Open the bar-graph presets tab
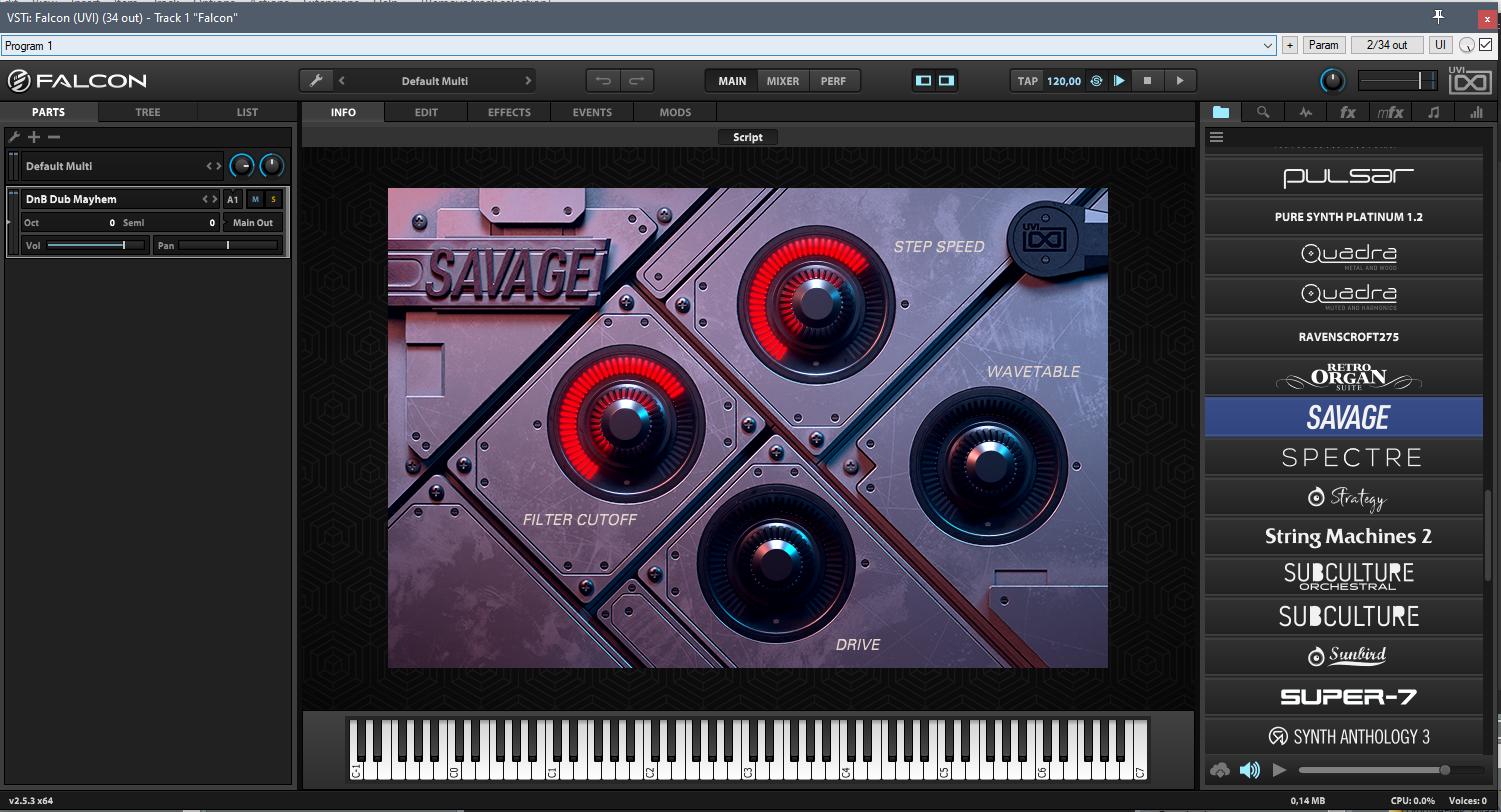 [x=1476, y=112]
